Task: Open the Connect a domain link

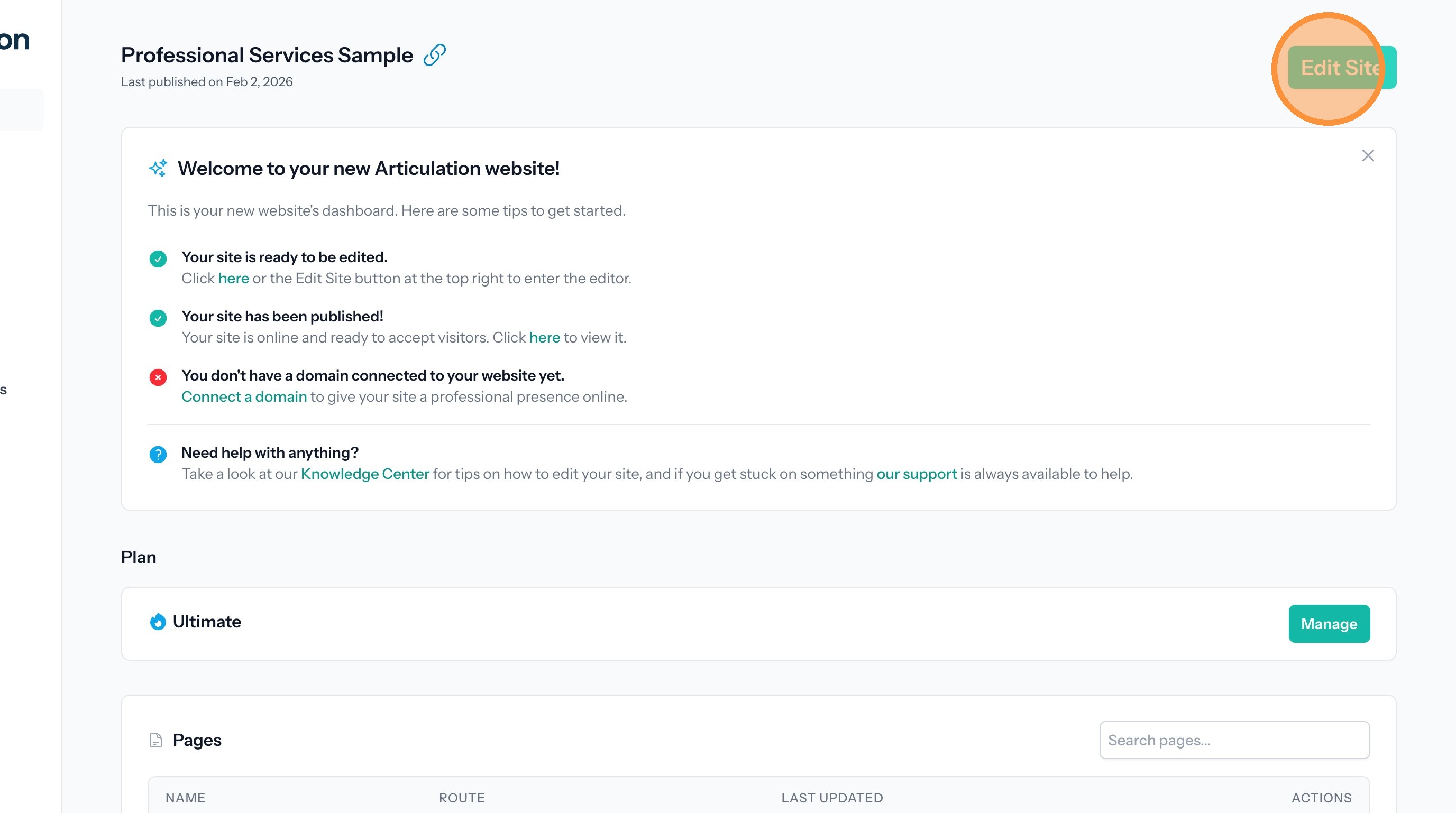Action: [244, 396]
